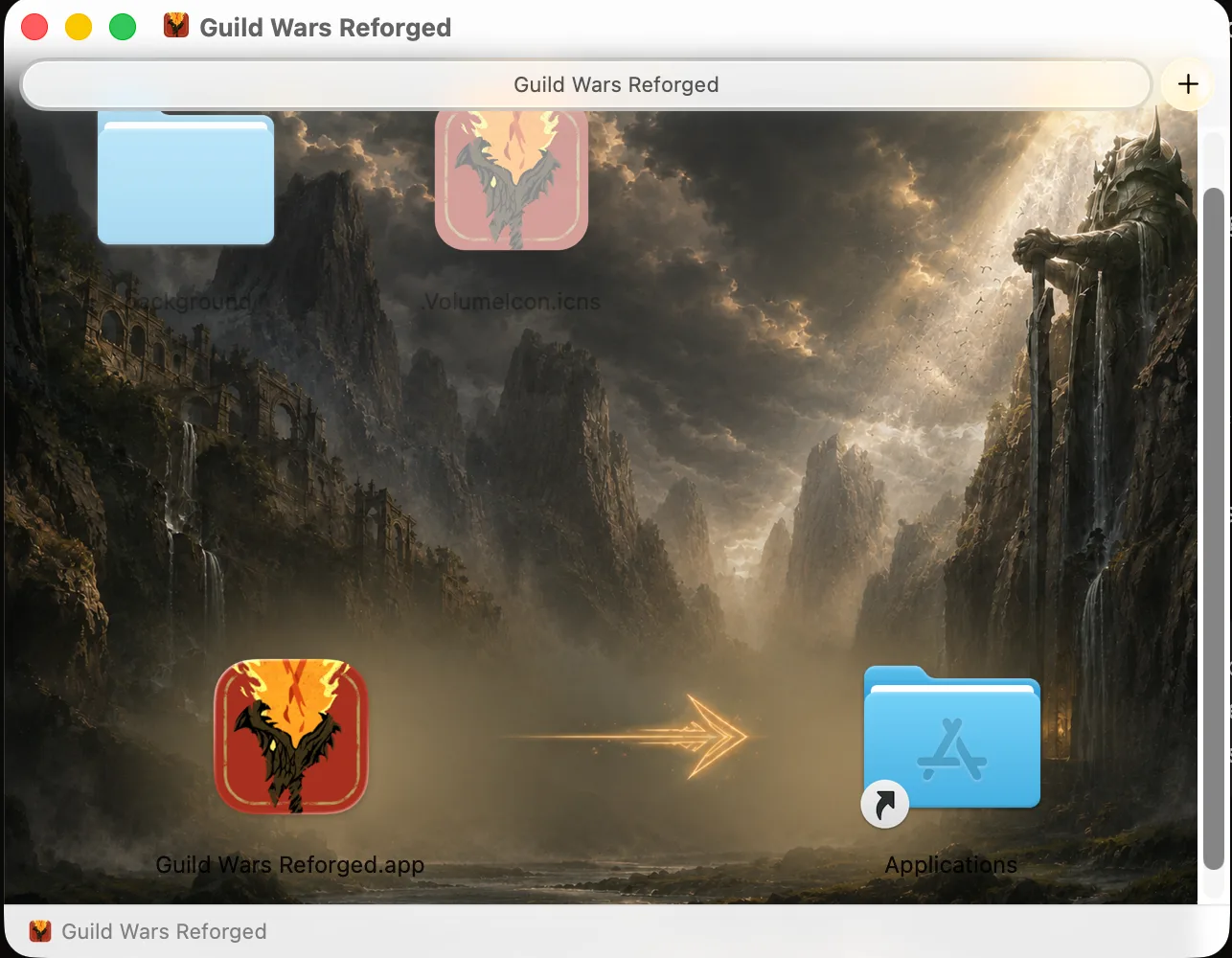Select the Guild Wars Reforged tab
This screenshot has width=1232, height=958.
click(585, 84)
